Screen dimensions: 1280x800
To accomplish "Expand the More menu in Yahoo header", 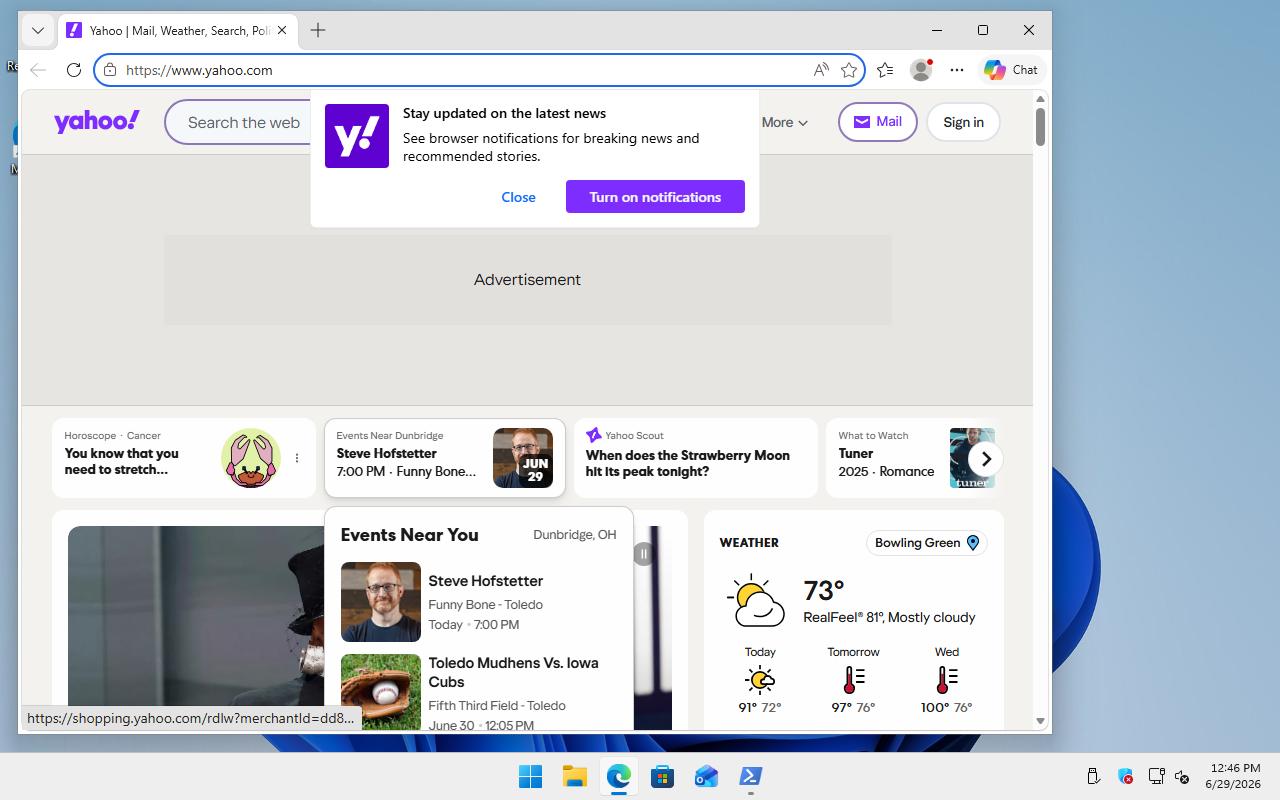I will [785, 122].
